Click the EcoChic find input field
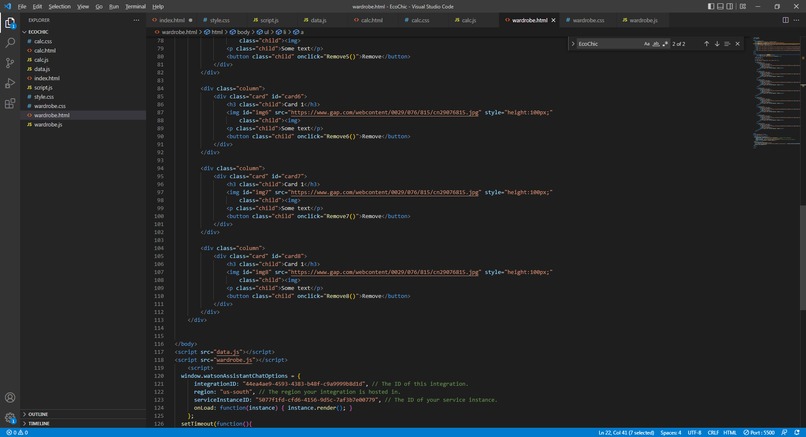 [x=609, y=44]
